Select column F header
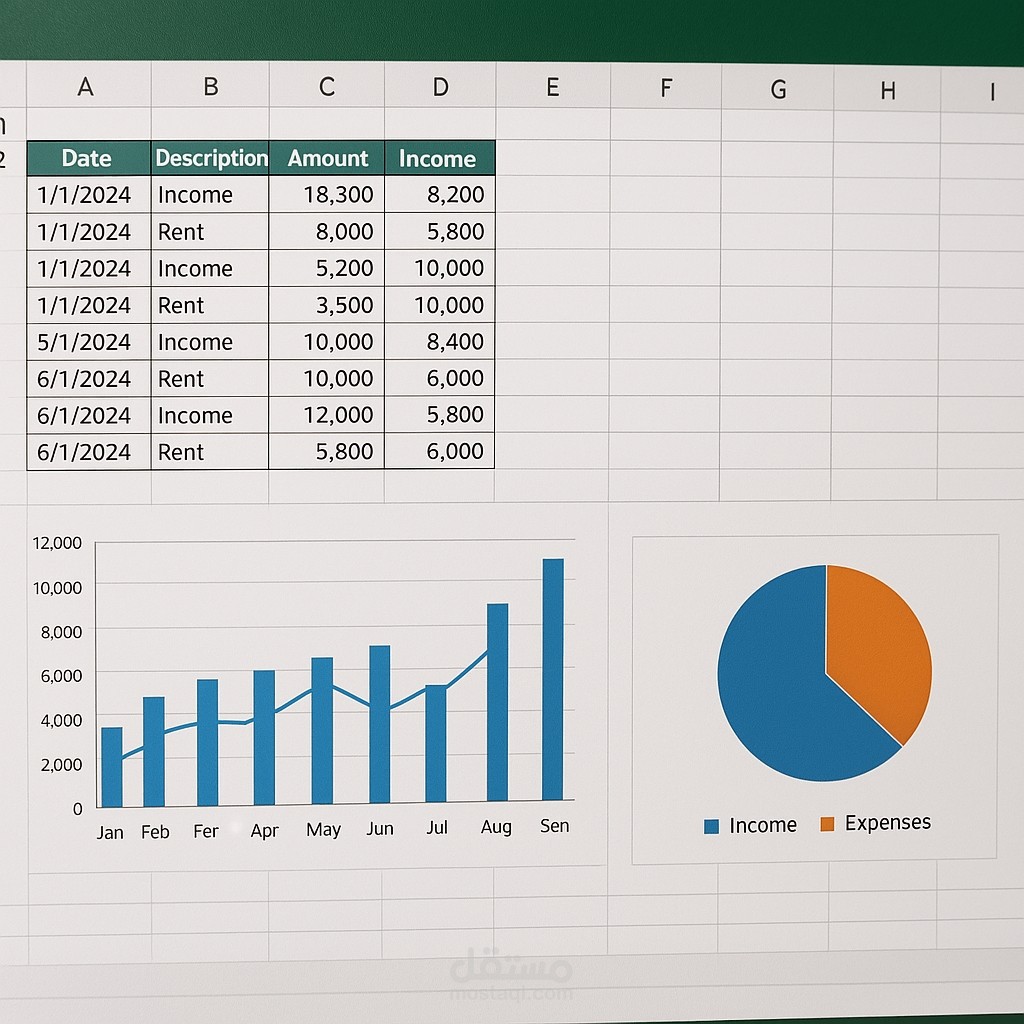 click(x=666, y=87)
